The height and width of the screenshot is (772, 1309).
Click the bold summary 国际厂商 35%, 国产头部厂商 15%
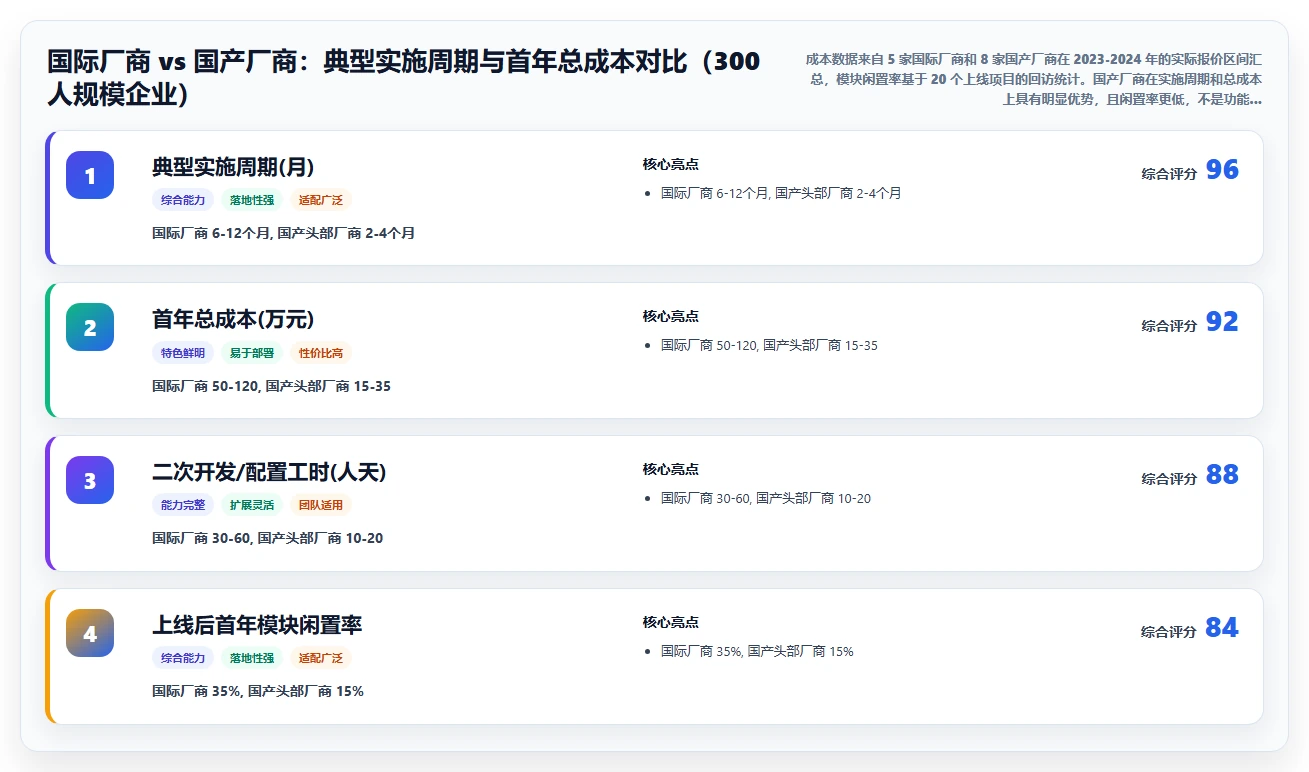258,691
